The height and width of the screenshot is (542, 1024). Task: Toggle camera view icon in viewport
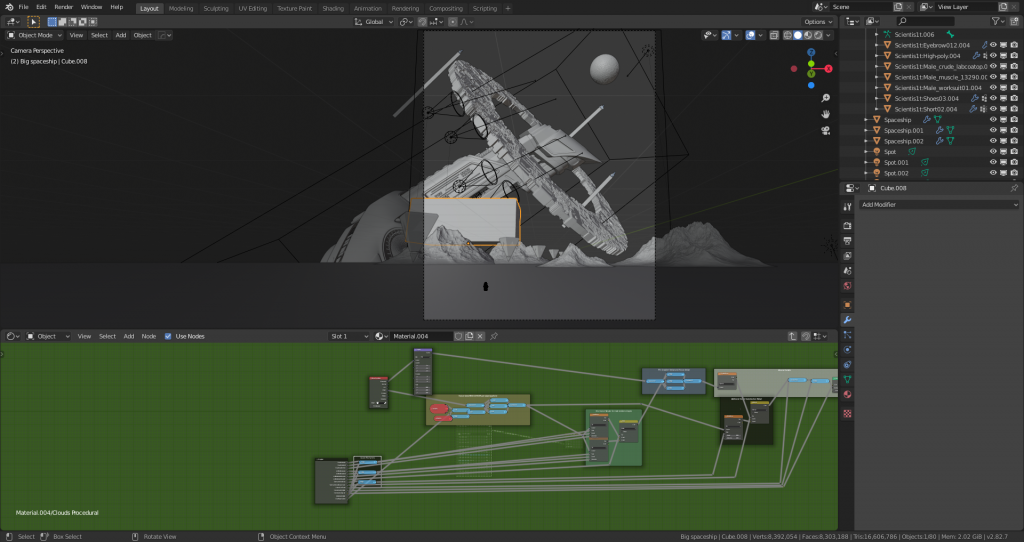(x=826, y=130)
